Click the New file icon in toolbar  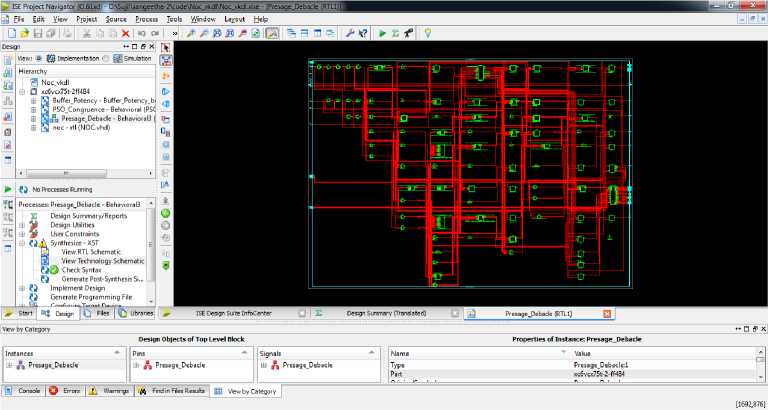pyautogui.click(x=10, y=33)
